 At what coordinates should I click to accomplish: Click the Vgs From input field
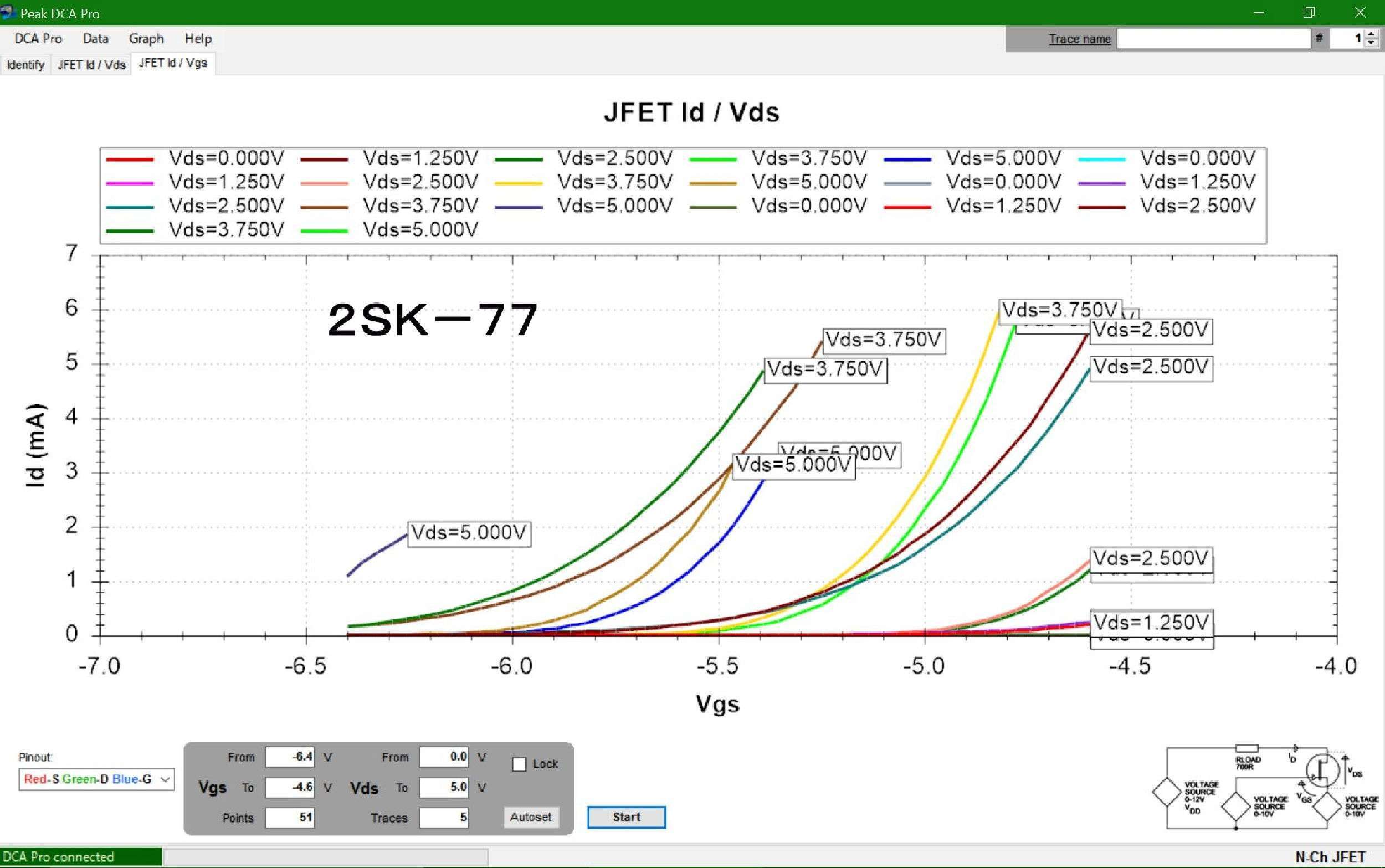click(290, 757)
